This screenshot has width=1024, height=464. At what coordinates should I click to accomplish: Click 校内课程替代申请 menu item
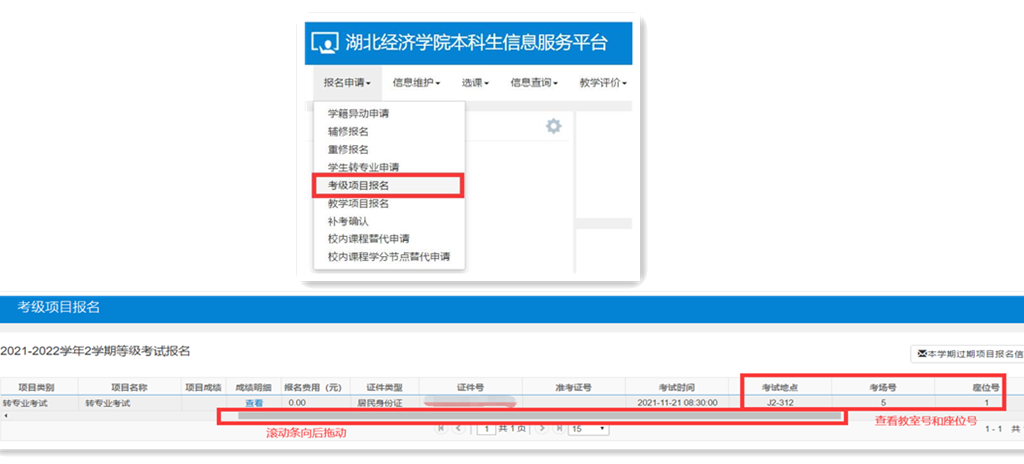pyautogui.click(x=368, y=239)
